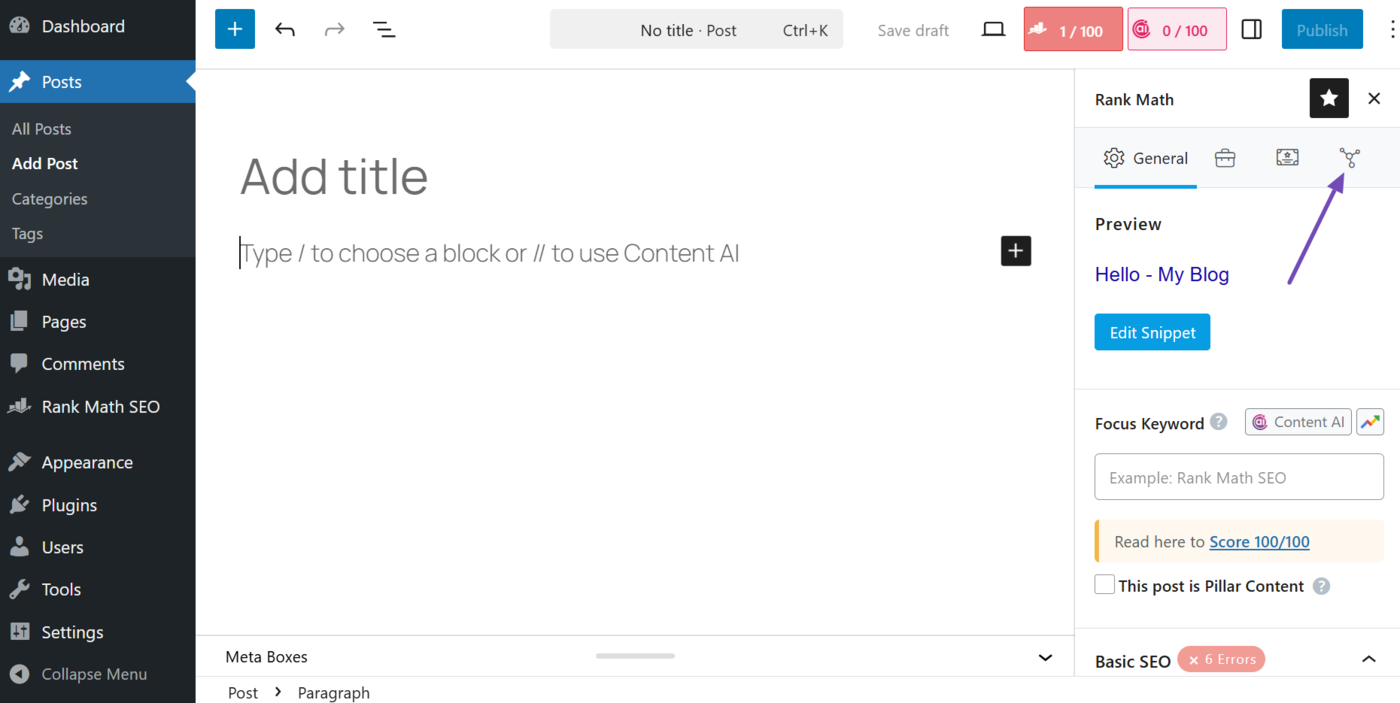Click the Edit Snippet button
The height and width of the screenshot is (703, 1400).
[1152, 333]
